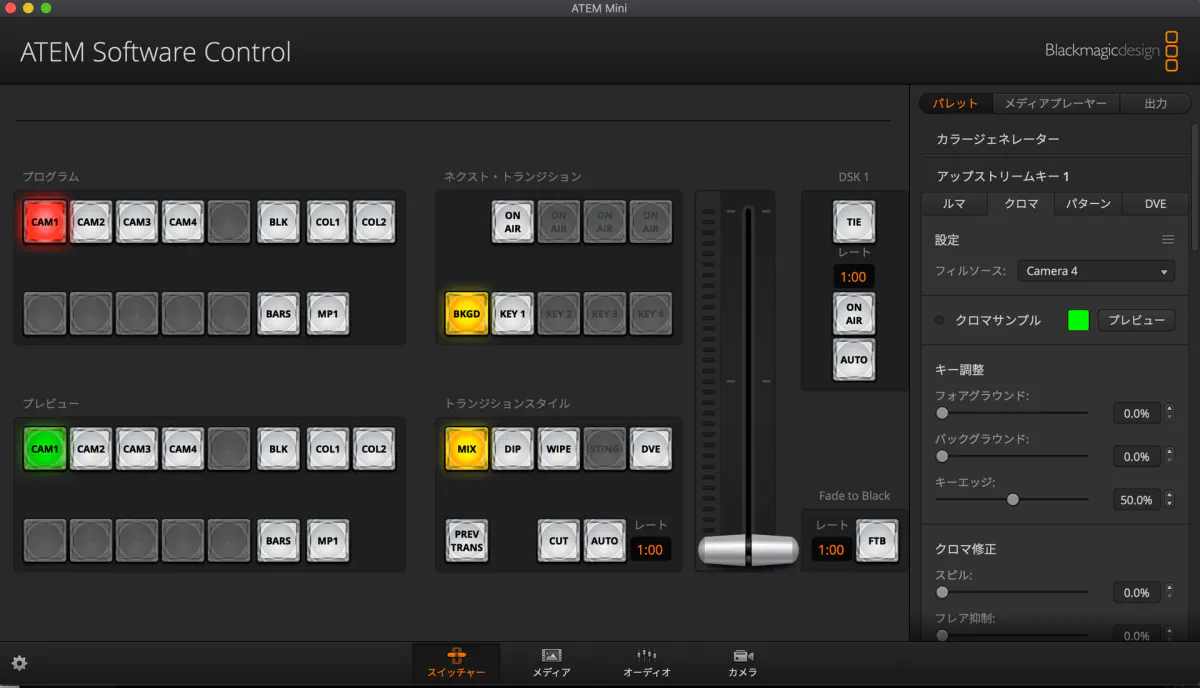Click the キーエッジ 50.0% value field
1200x688 pixels.
1137,500
